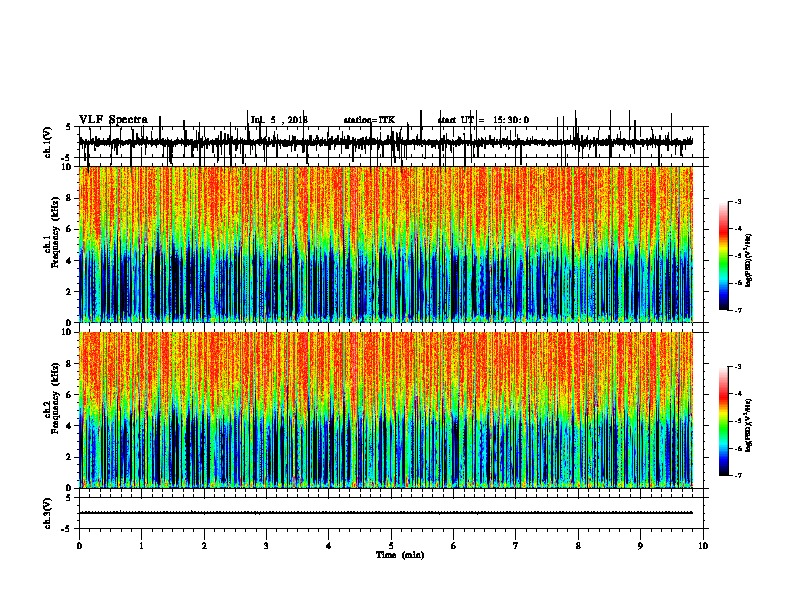The image size is (792, 612).
Task: Click the "3" minute tick on the time axis
Action: pos(266,546)
